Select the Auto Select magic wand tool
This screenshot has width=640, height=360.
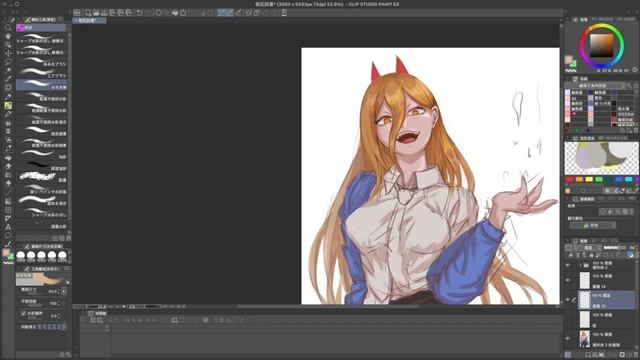pos(8,71)
